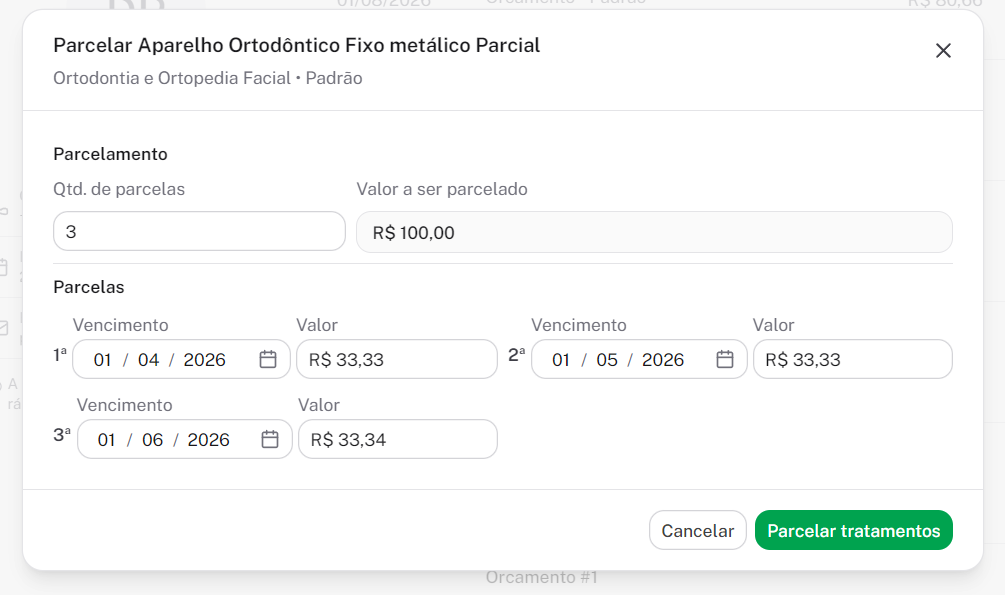Open calendar picker for 2nd installment date
The width and height of the screenshot is (1005, 595).
(725, 360)
